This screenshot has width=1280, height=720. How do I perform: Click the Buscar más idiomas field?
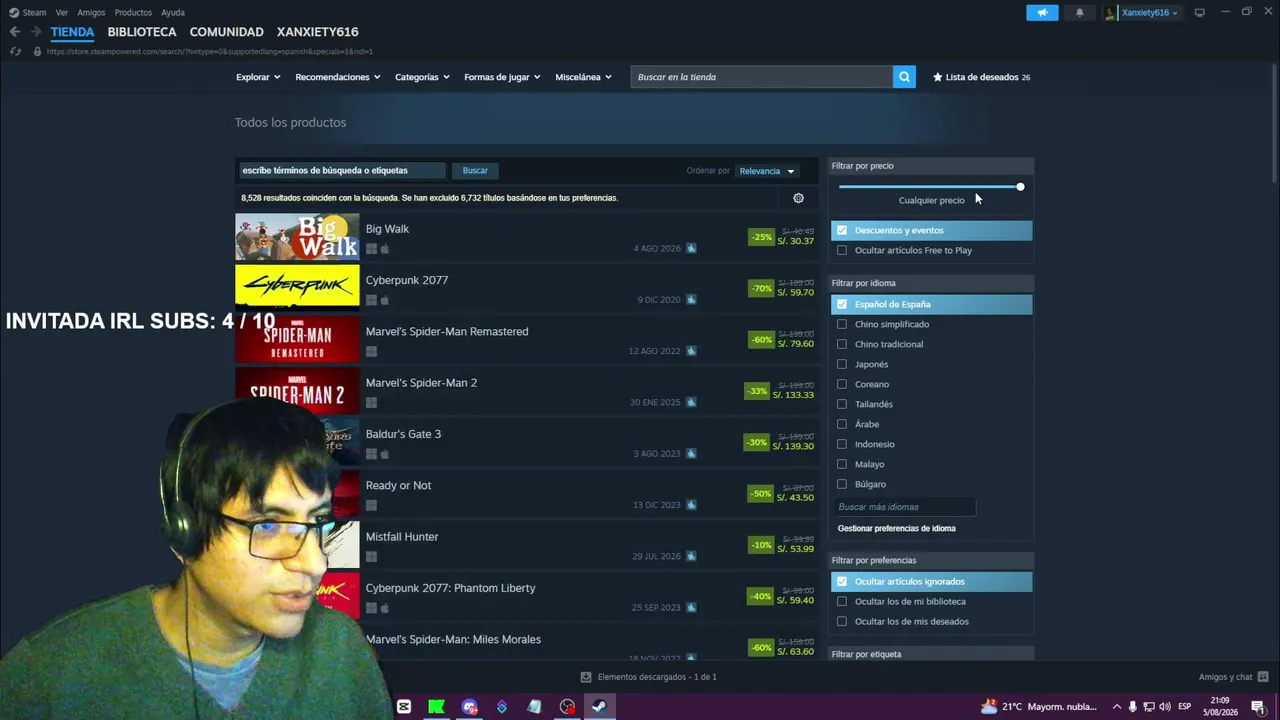905,507
